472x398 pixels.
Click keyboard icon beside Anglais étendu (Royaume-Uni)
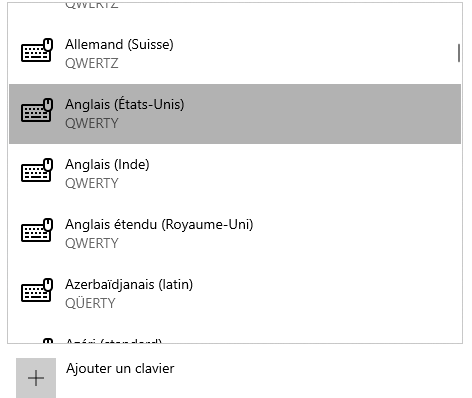37,230
